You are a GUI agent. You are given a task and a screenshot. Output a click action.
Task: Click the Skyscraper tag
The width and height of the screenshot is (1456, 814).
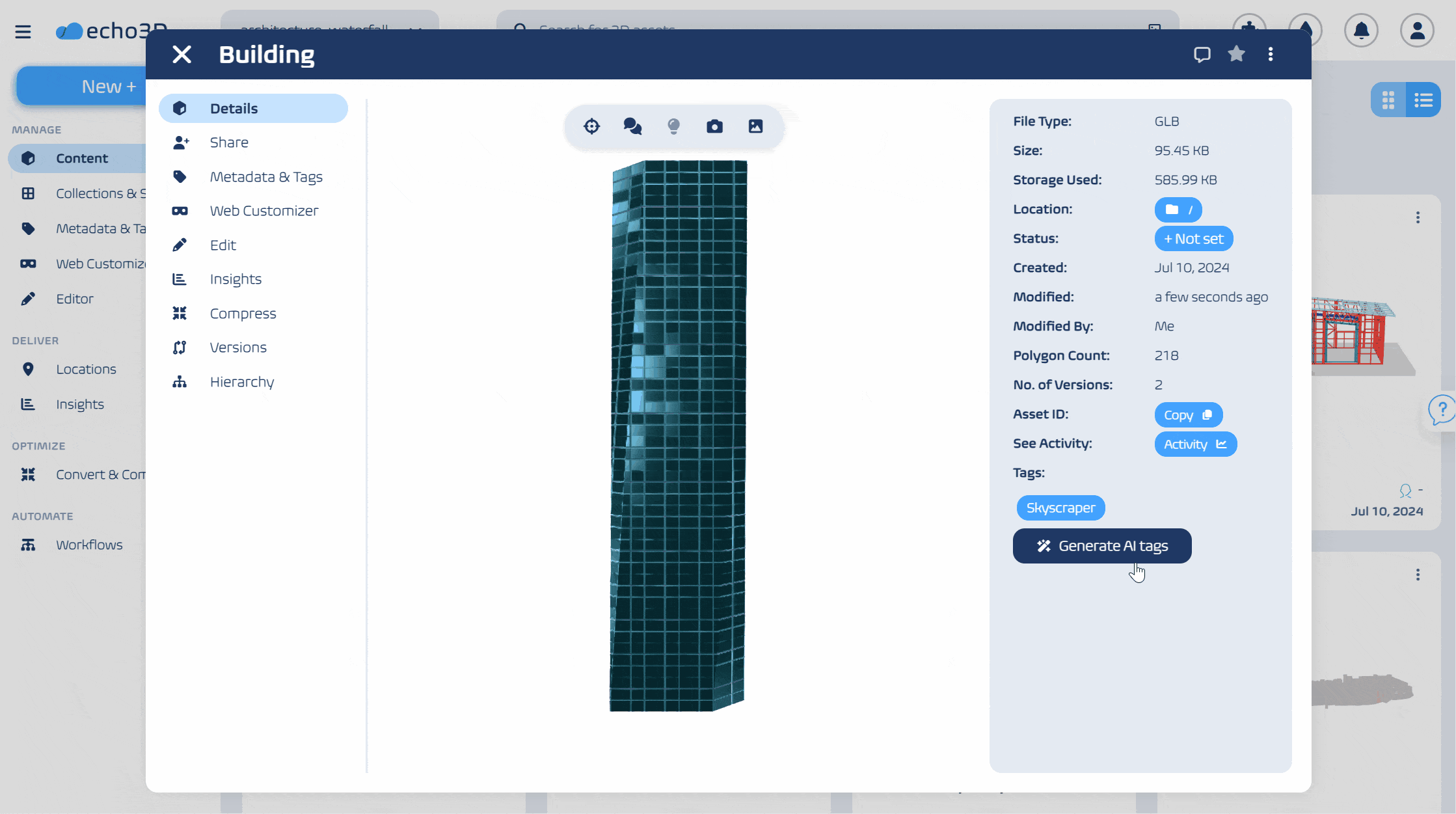point(1060,508)
